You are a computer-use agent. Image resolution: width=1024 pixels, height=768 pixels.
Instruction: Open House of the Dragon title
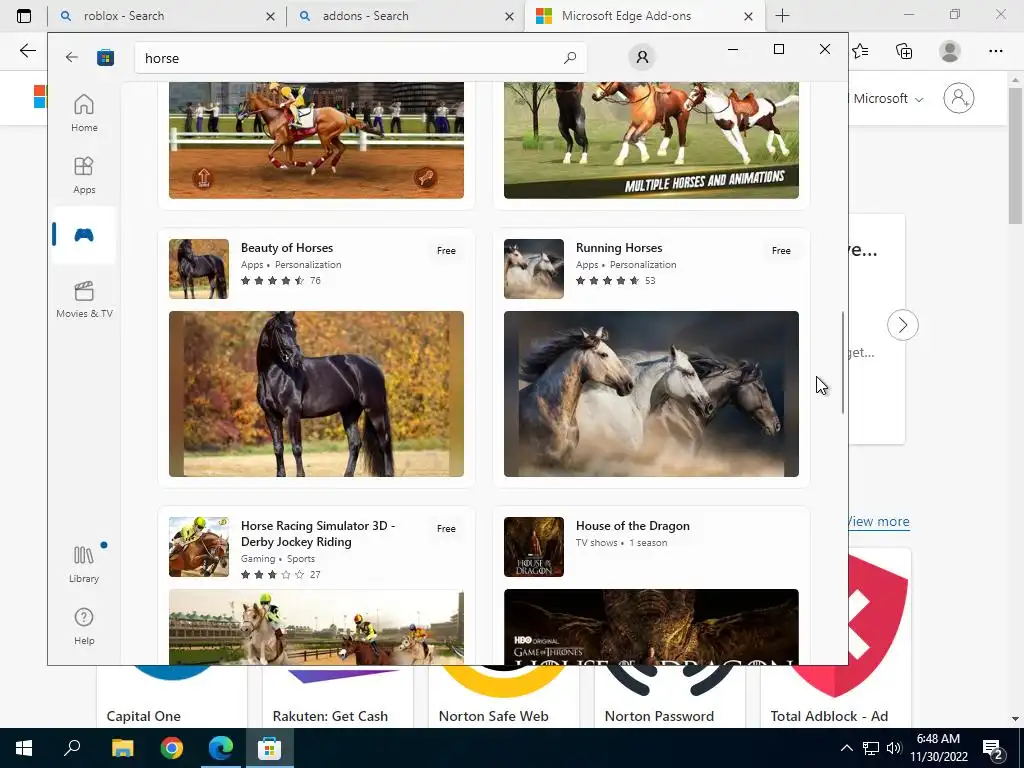(x=633, y=526)
